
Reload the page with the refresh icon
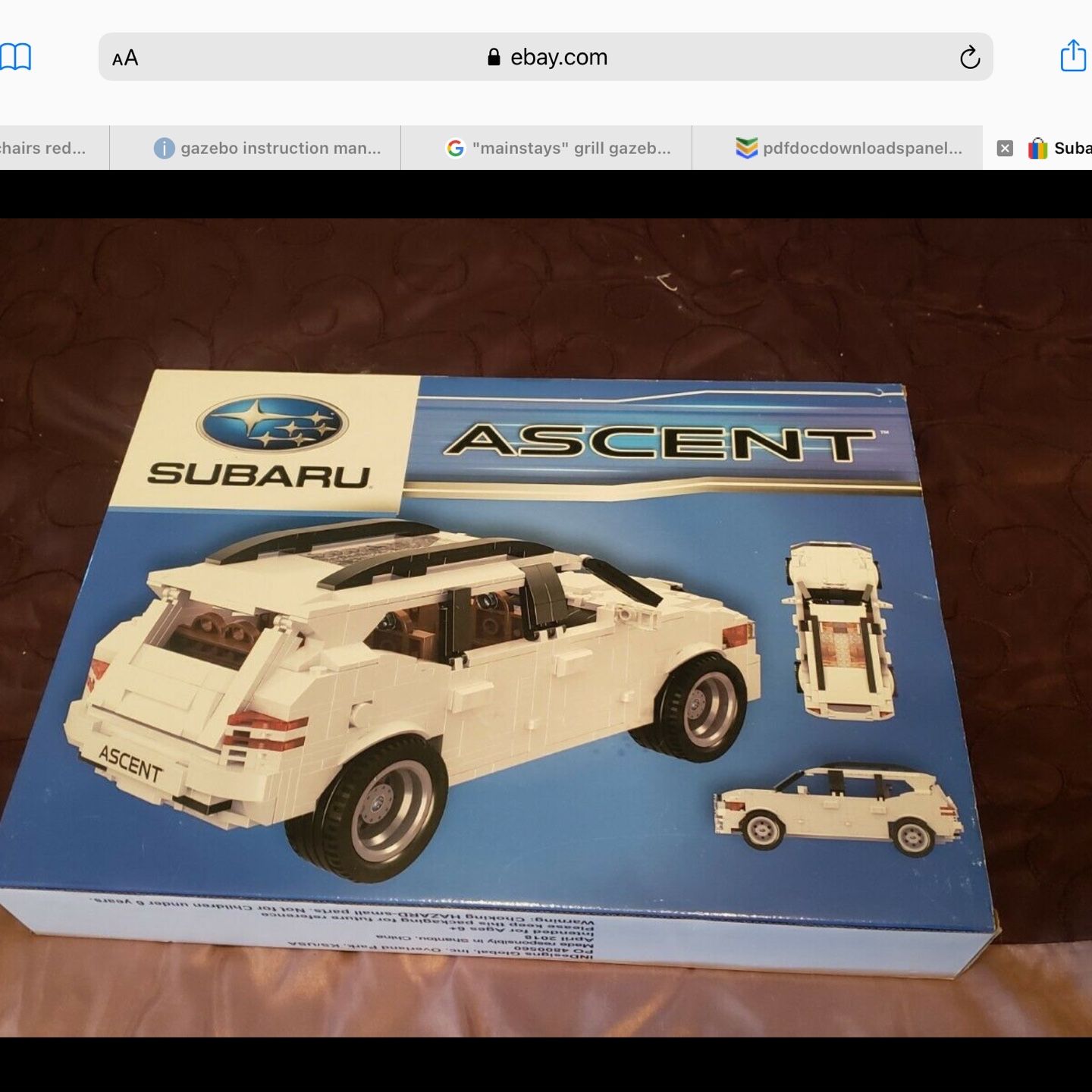coord(970,58)
